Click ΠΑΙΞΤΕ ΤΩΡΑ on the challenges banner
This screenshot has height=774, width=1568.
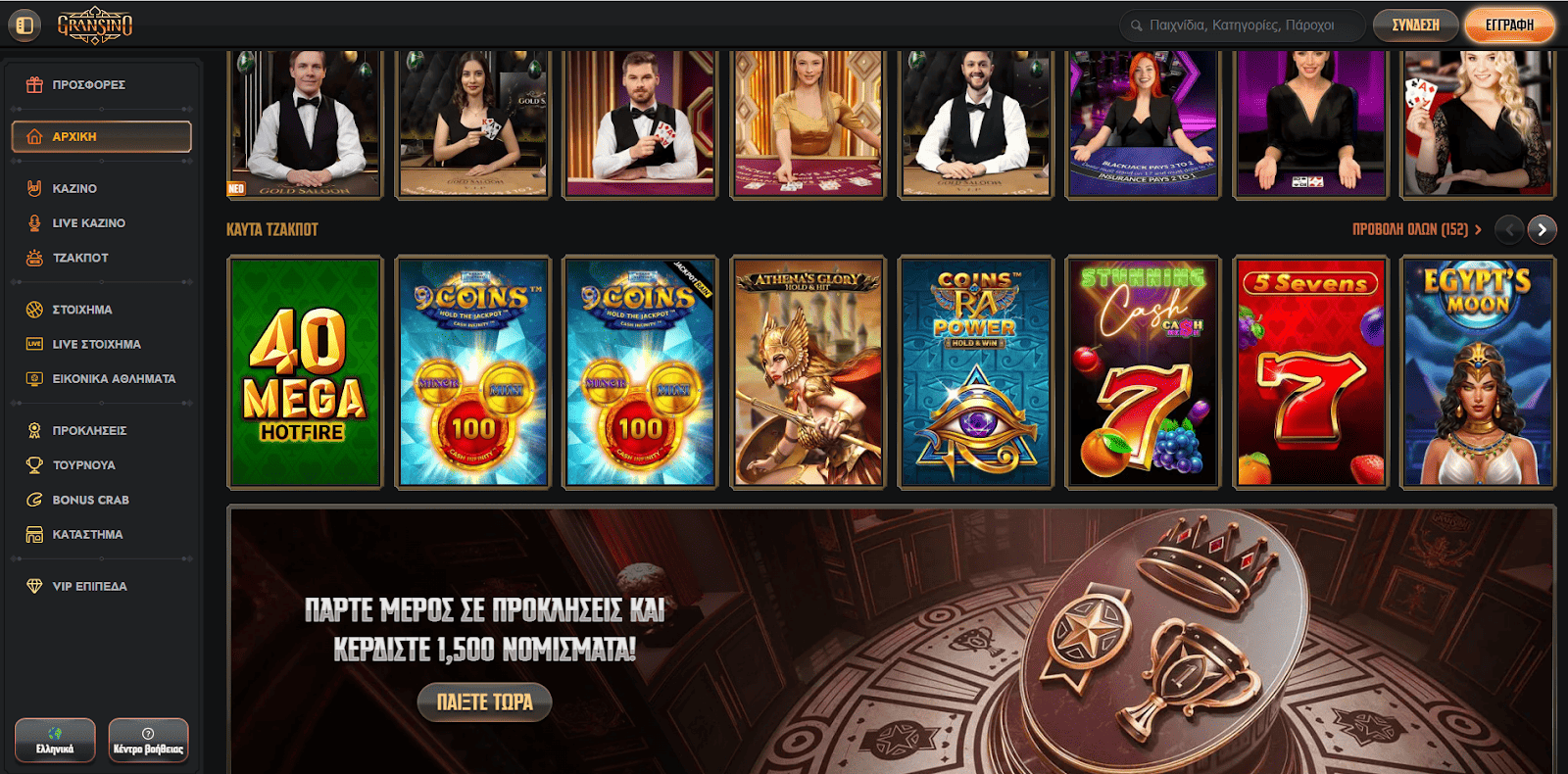(x=484, y=702)
